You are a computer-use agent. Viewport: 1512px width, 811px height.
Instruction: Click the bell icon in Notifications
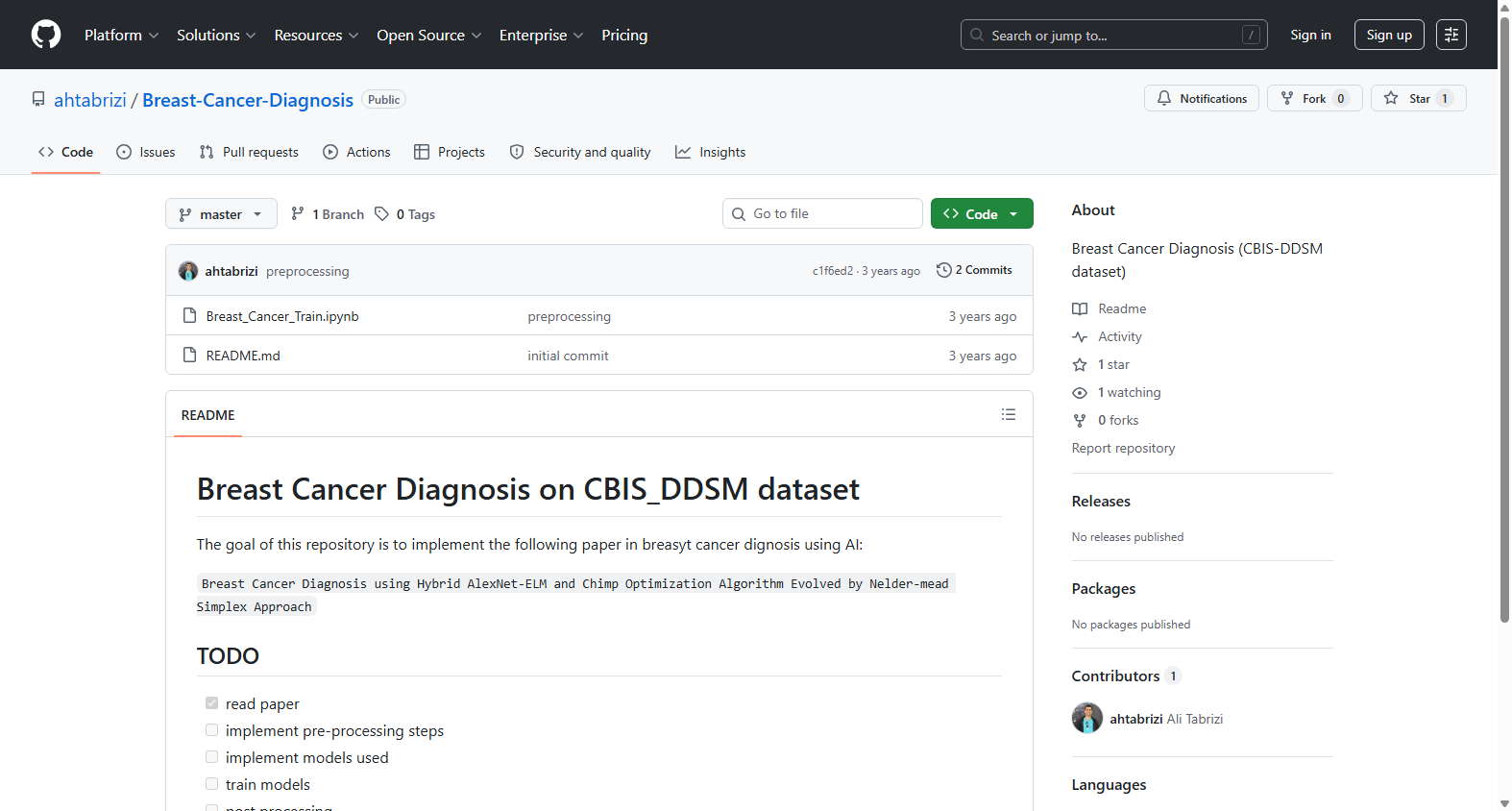pos(1164,98)
